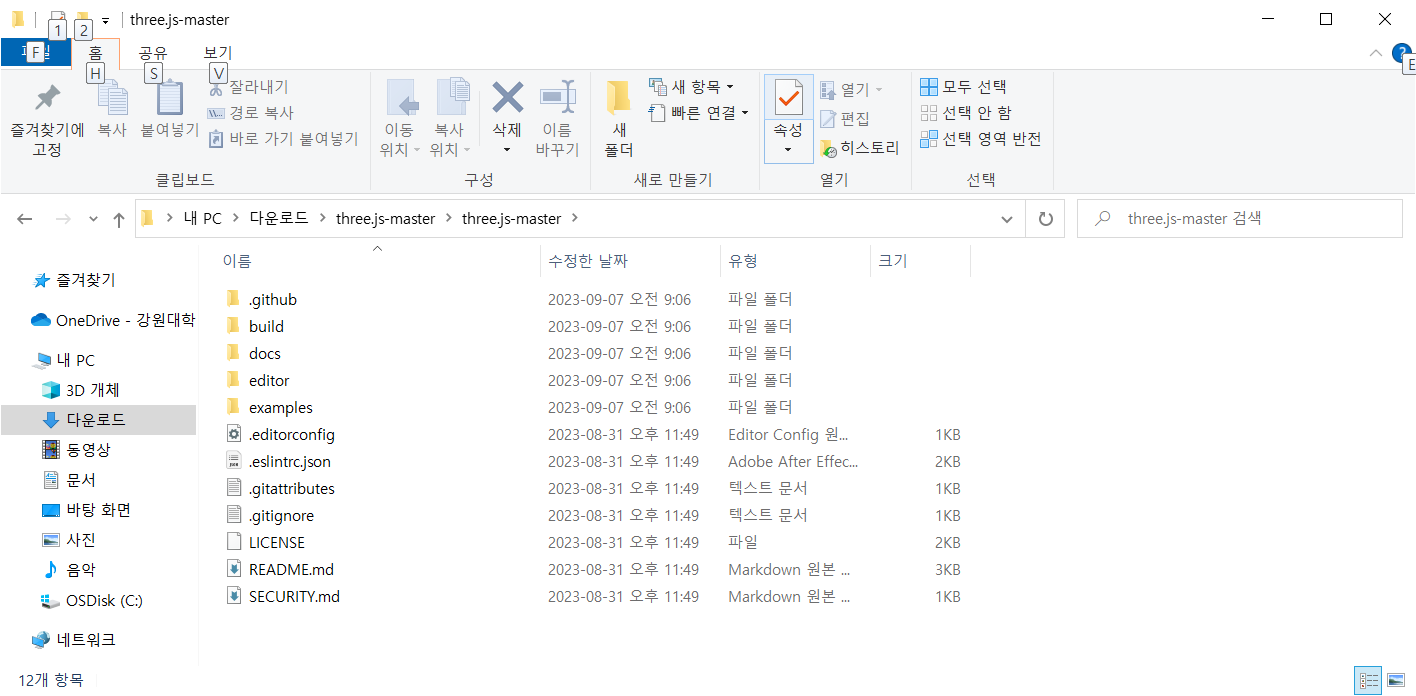
Task: Click the blue Help question icon
Action: [x=1402, y=53]
